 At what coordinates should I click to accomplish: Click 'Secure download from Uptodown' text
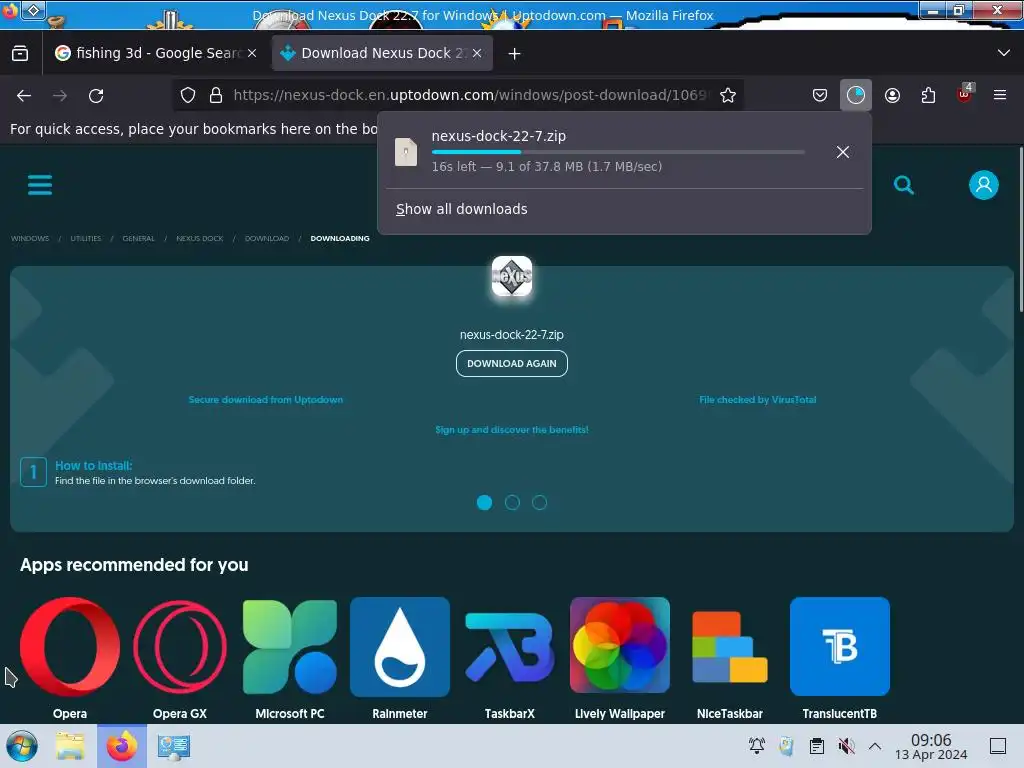[266, 400]
